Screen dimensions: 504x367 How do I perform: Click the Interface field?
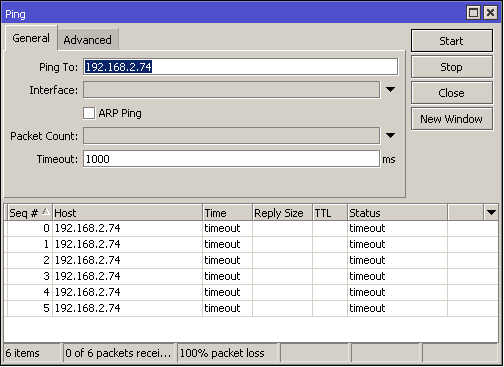(x=231, y=90)
